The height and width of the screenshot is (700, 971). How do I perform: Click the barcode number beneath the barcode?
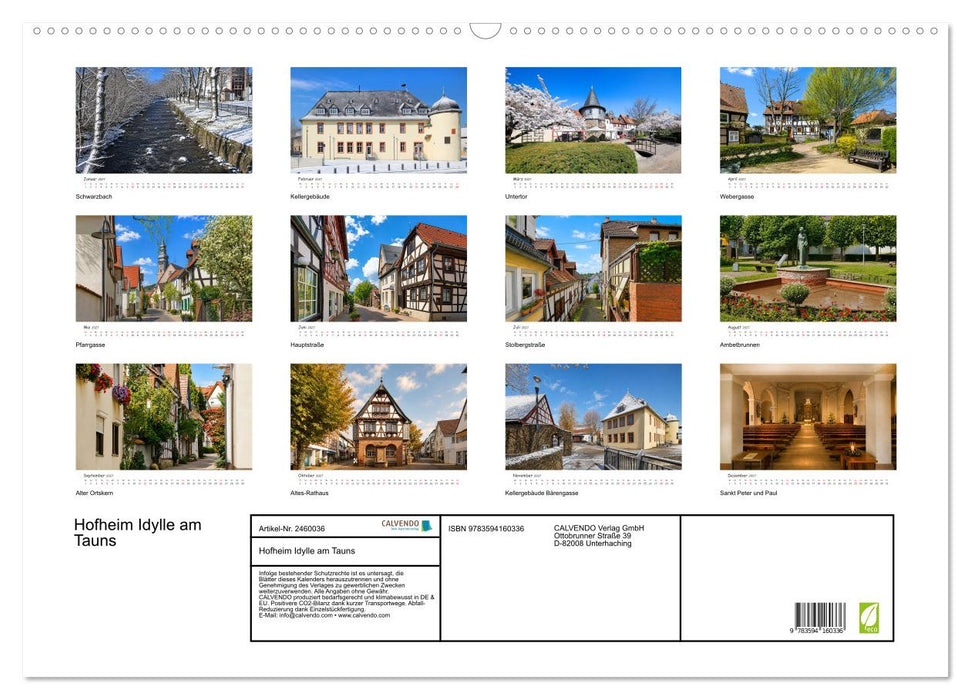(817, 631)
